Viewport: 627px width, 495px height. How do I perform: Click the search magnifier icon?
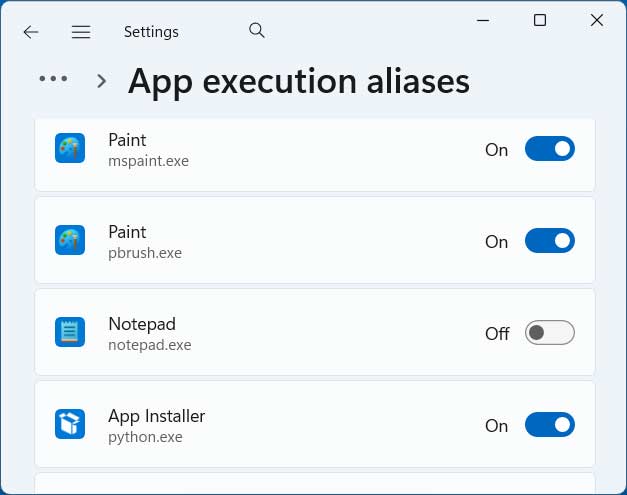point(257,31)
